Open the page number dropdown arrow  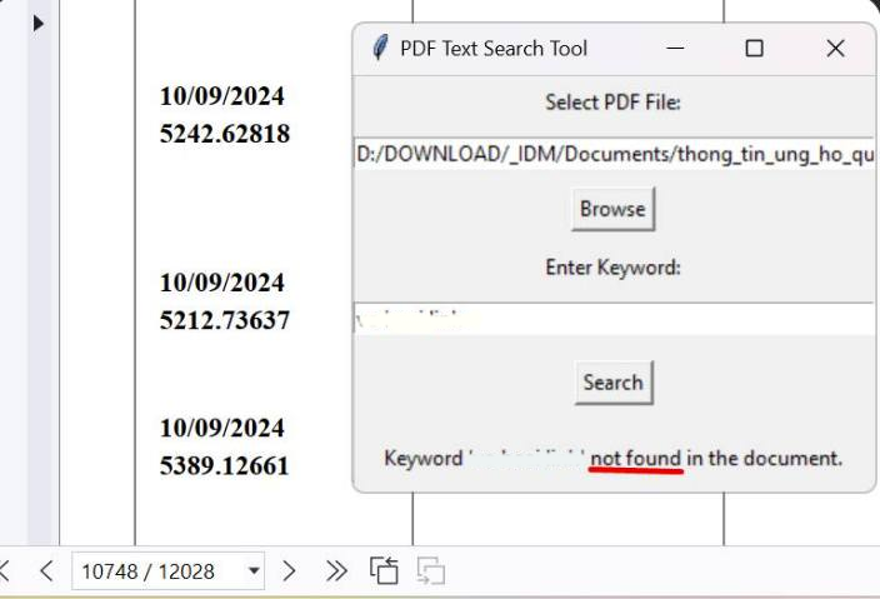254,571
